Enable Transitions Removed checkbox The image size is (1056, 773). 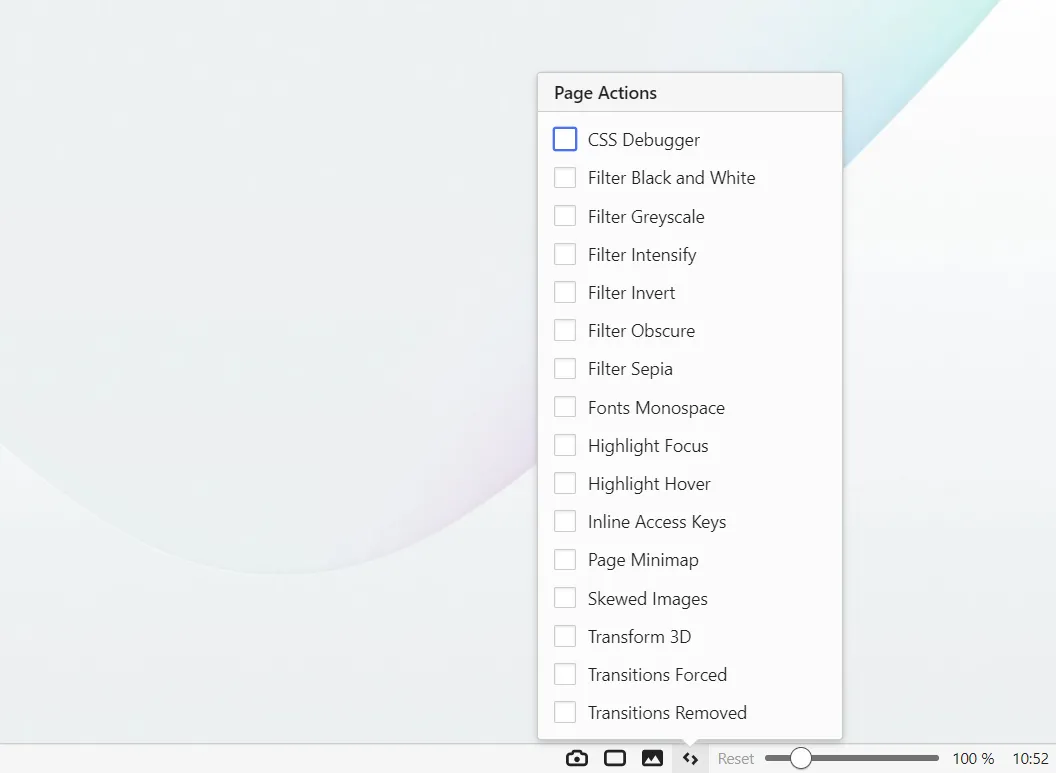point(565,712)
